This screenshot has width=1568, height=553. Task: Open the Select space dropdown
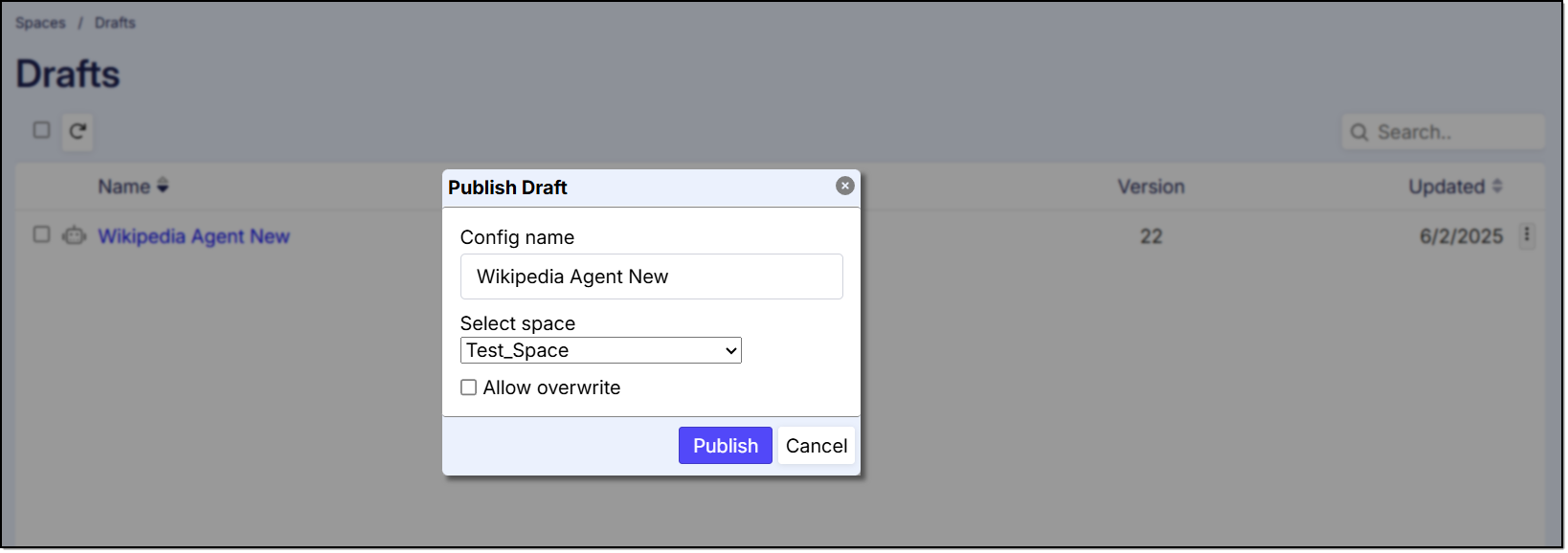click(600, 350)
